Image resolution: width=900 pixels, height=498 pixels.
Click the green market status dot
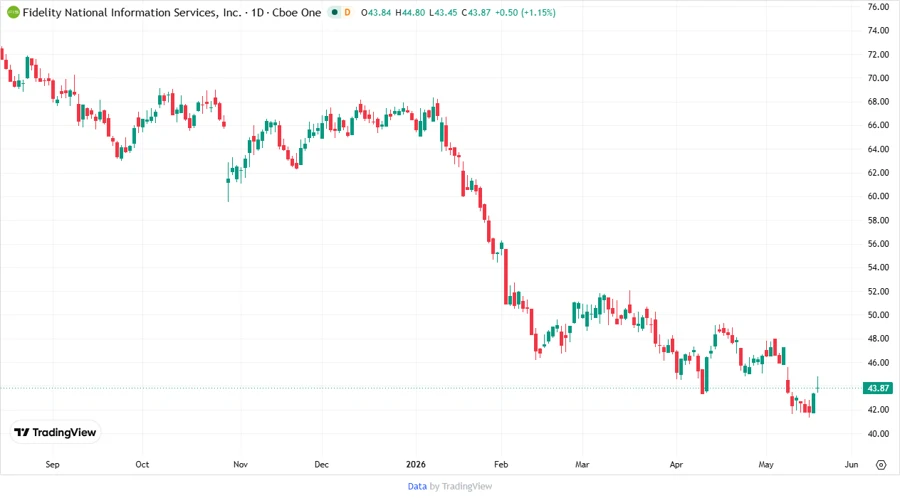335,12
